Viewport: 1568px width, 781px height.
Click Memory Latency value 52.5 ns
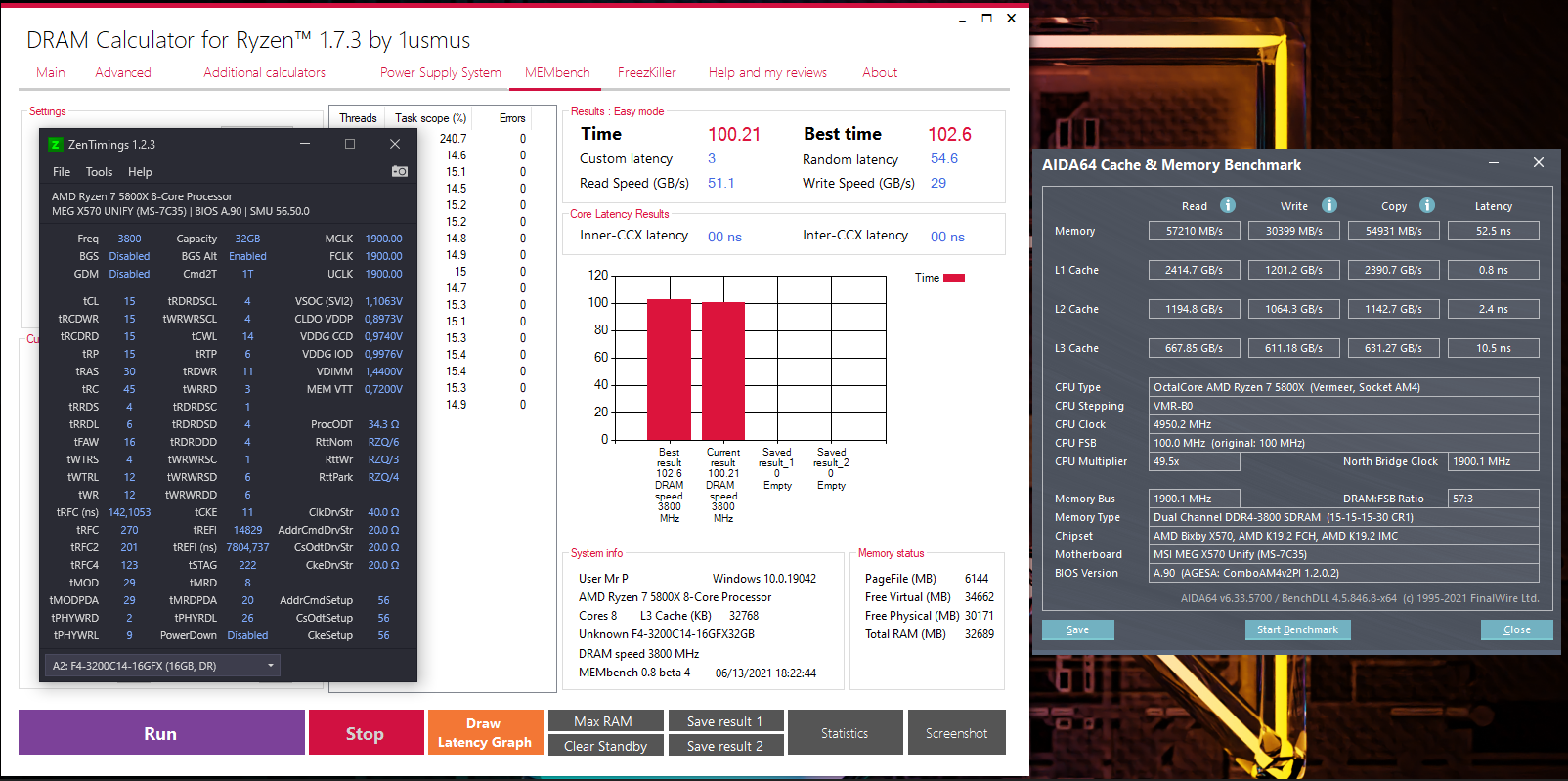coord(1494,231)
